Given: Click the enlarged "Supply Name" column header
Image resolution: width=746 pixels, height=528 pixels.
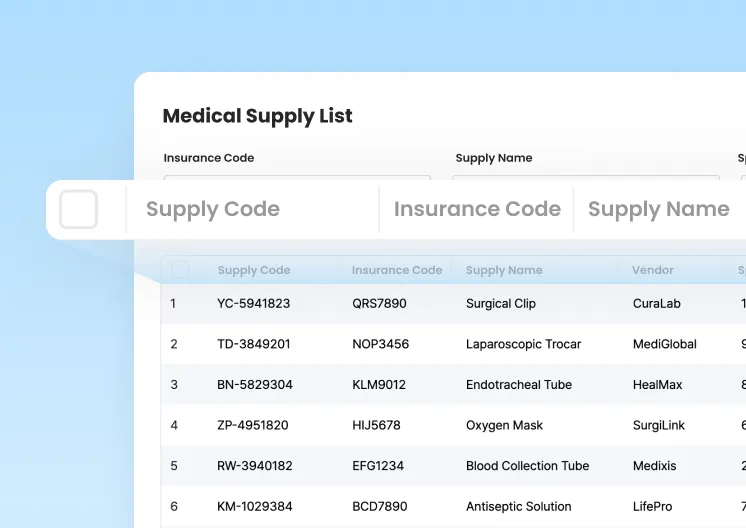Looking at the screenshot, I should tap(658, 210).
